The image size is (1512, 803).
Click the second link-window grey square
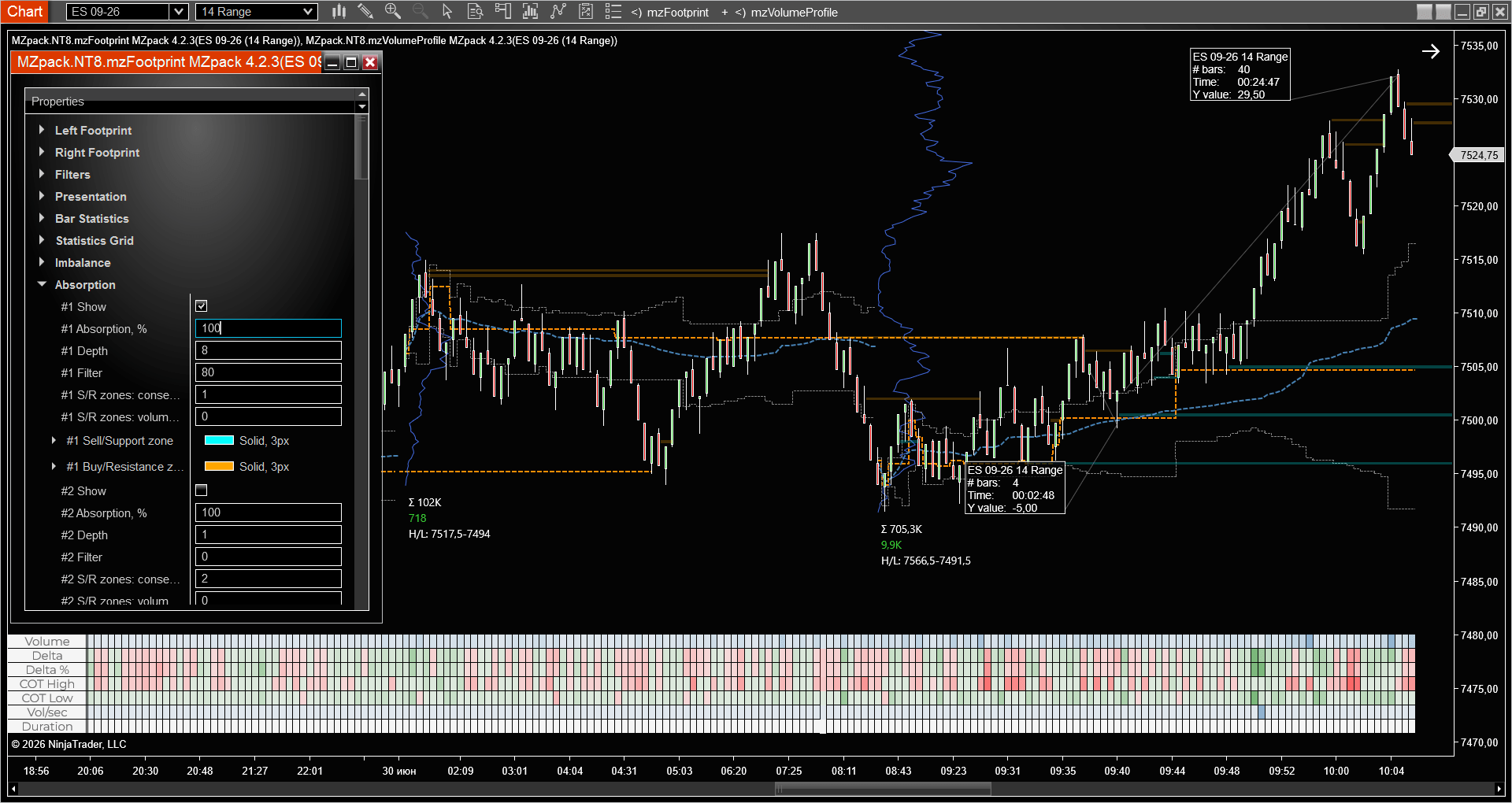pos(1443,12)
